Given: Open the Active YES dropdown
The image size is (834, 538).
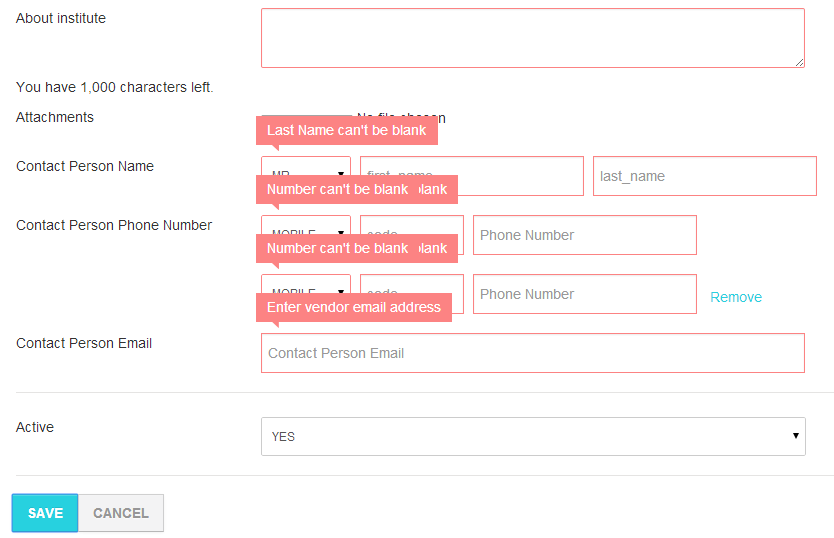Looking at the screenshot, I should click(x=533, y=436).
